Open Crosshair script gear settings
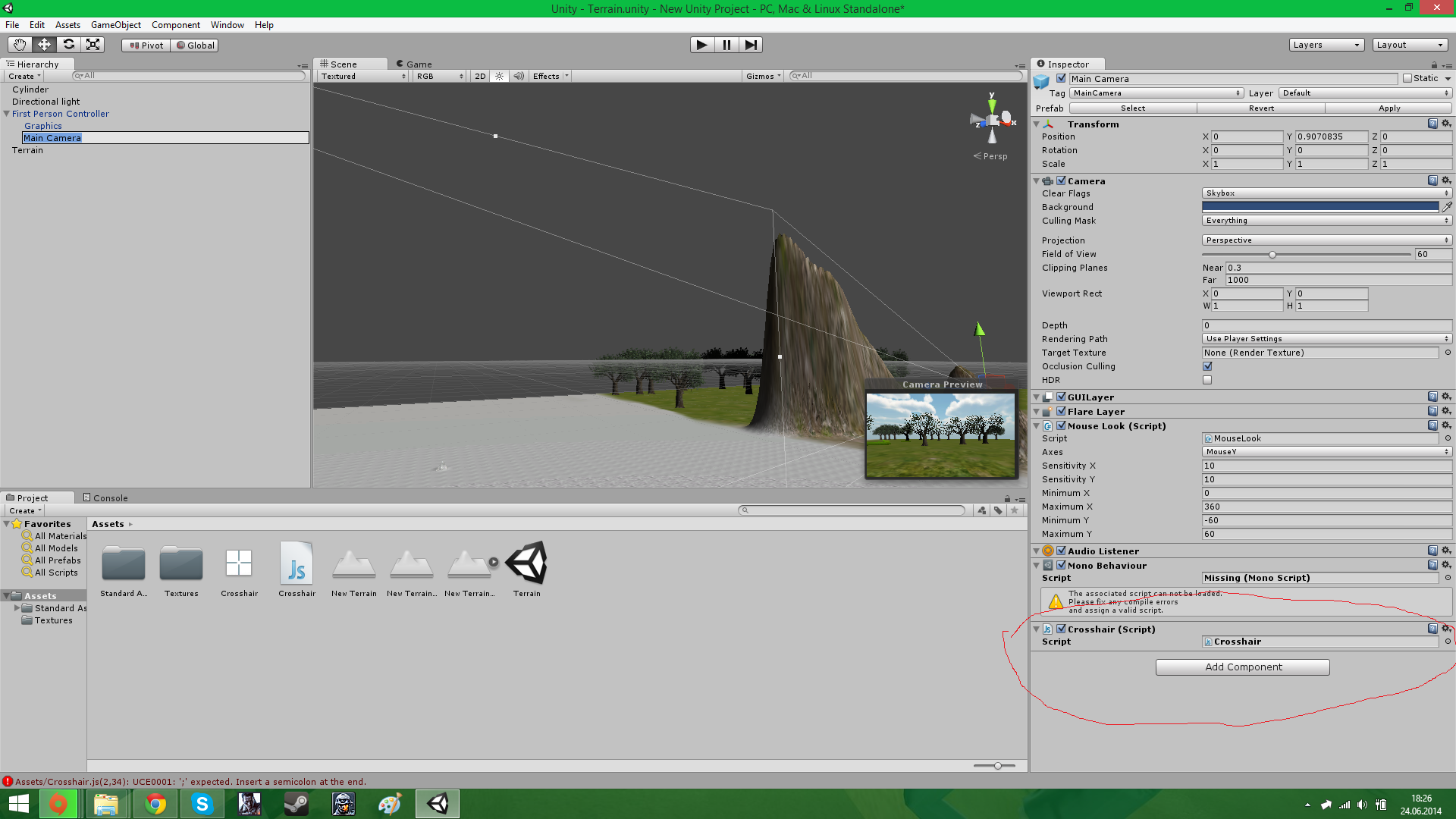This screenshot has height=819, width=1456. (x=1446, y=629)
